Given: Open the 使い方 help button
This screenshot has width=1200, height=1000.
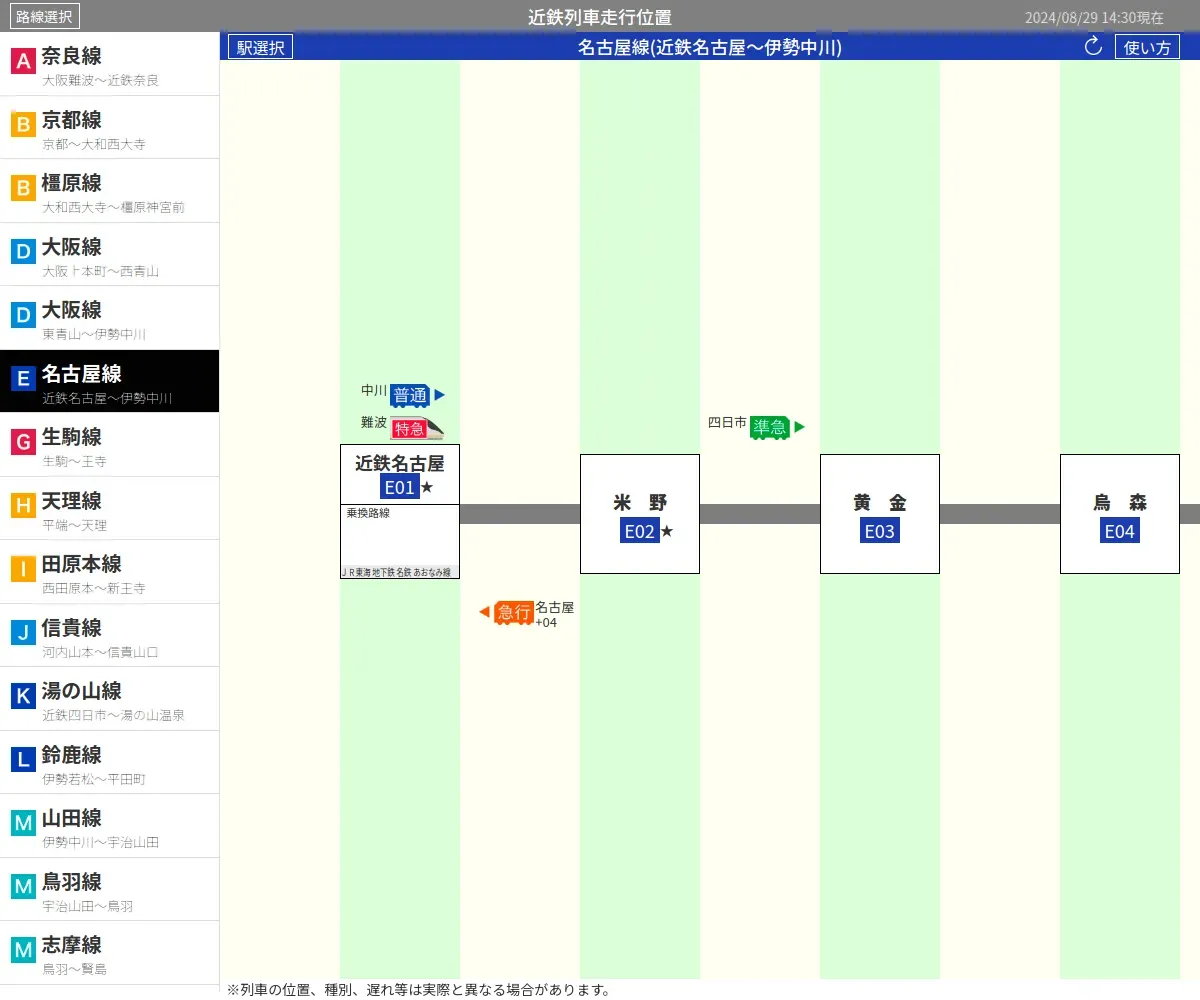Looking at the screenshot, I should pyautogui.click(x=1147, y=47).
